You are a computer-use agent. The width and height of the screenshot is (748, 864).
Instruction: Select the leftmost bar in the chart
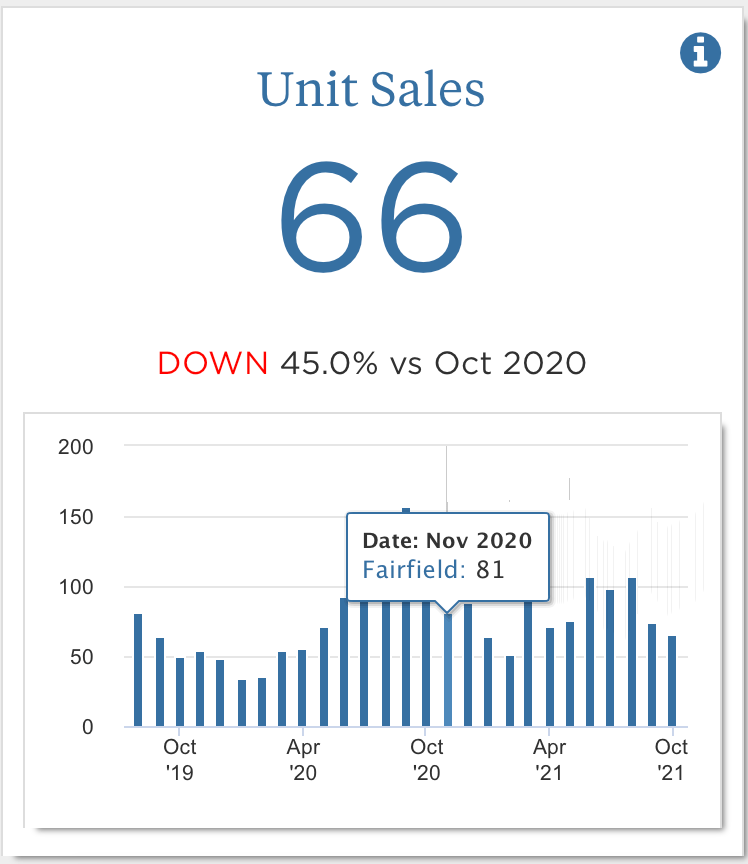(138, 670)
